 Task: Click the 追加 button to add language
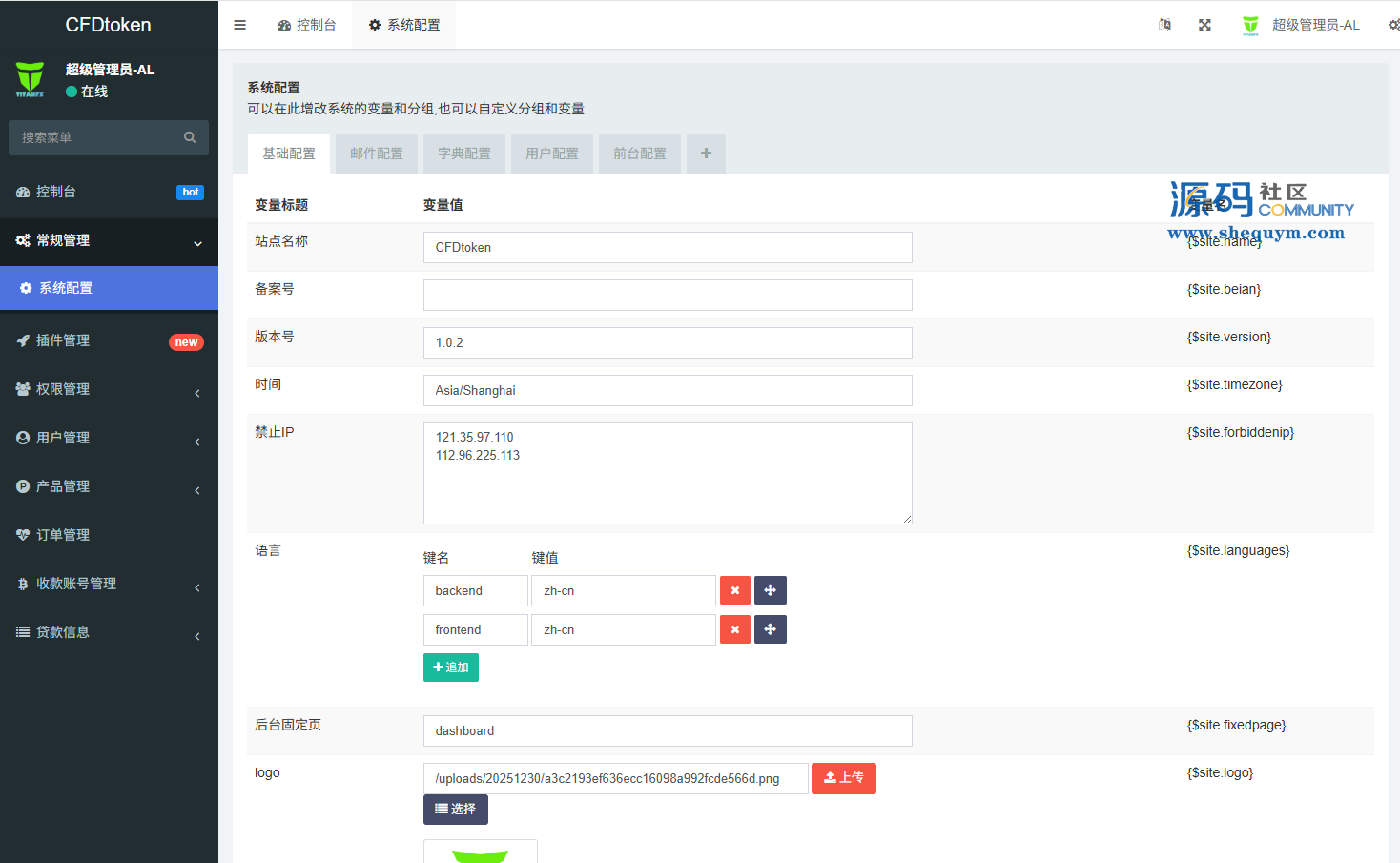(x=450, y=668)
